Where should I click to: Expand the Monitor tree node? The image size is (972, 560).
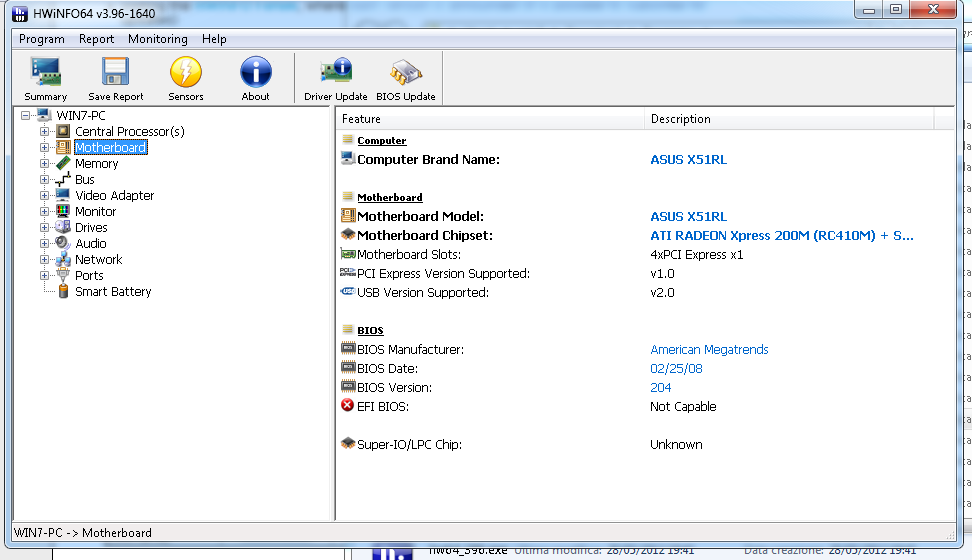pos(44,211)
